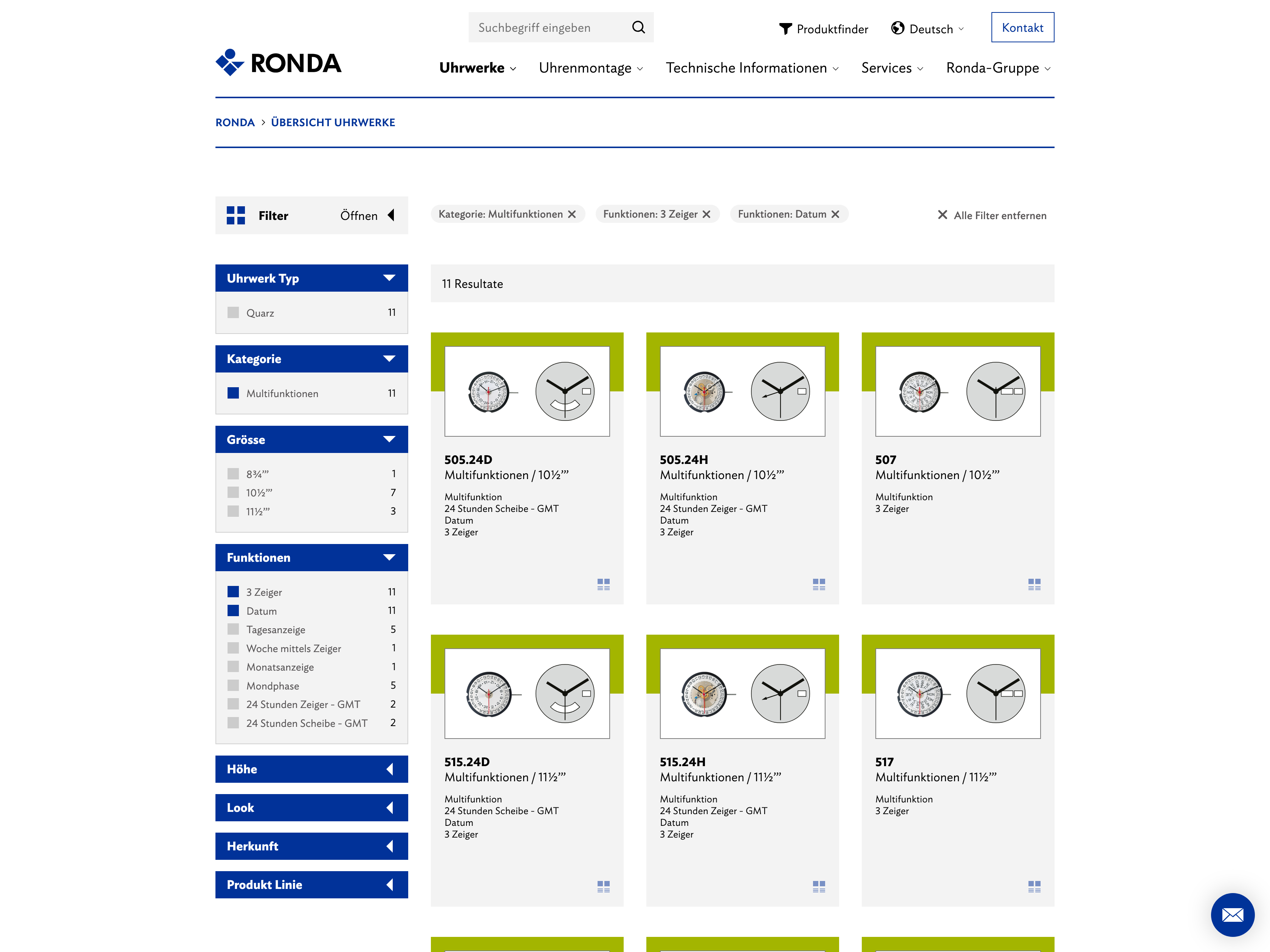This screenshot has width=1270, height=952.
Task: Click the Kontakt button
Action: click(x=1022, y=27)
